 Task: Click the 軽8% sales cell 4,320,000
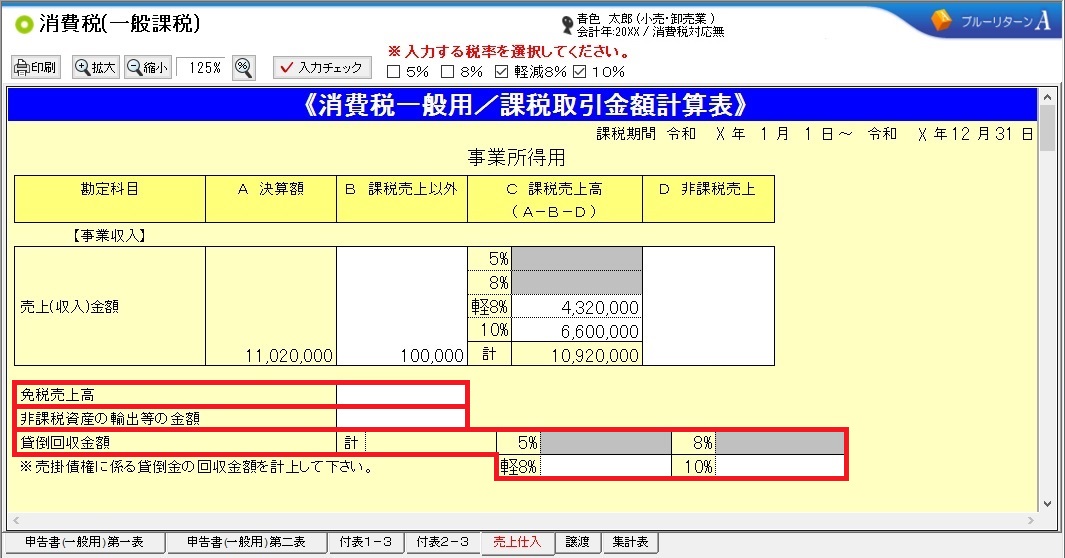(577, 307)
